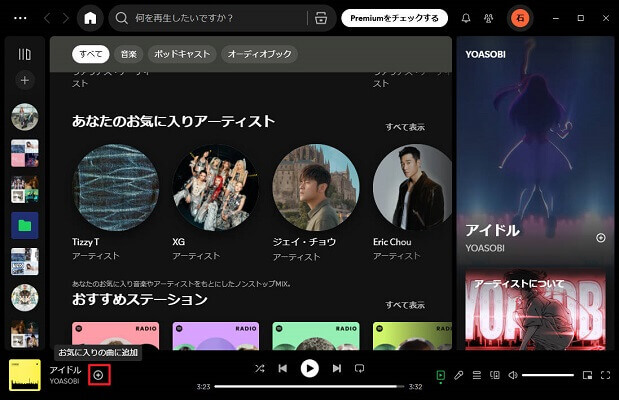The width and height of the screenshot is (619, 400).
Task: Click the search magnifier icon
Action: tap(122, 18)
